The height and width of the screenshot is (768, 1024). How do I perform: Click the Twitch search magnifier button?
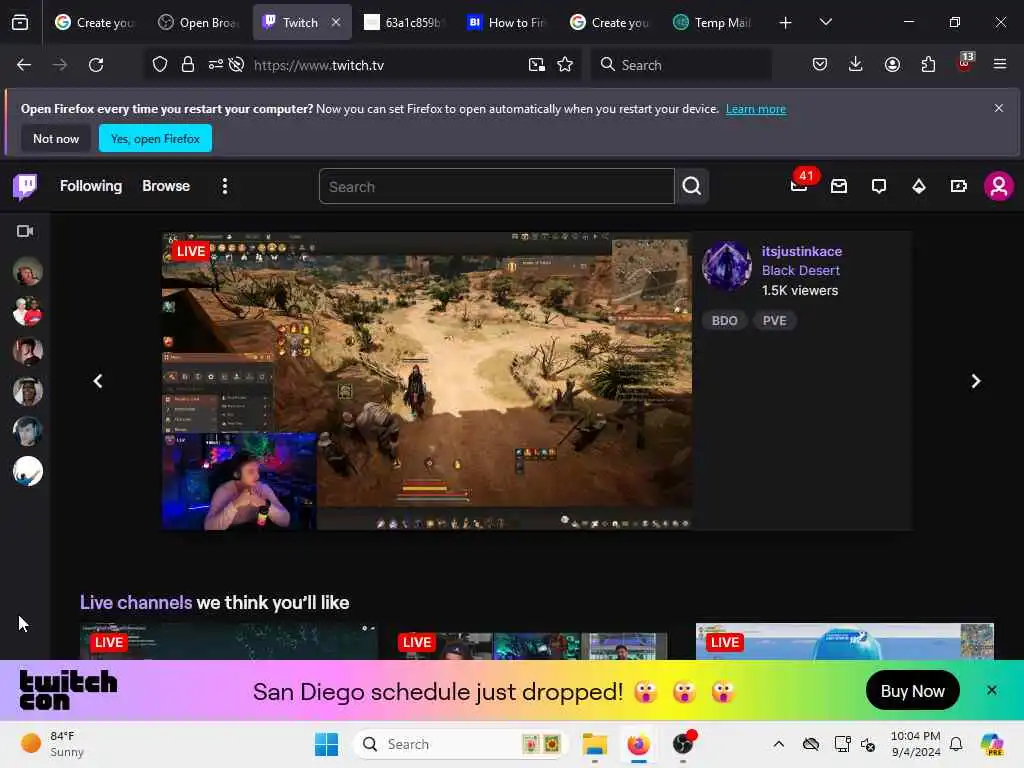click(692, 187)
